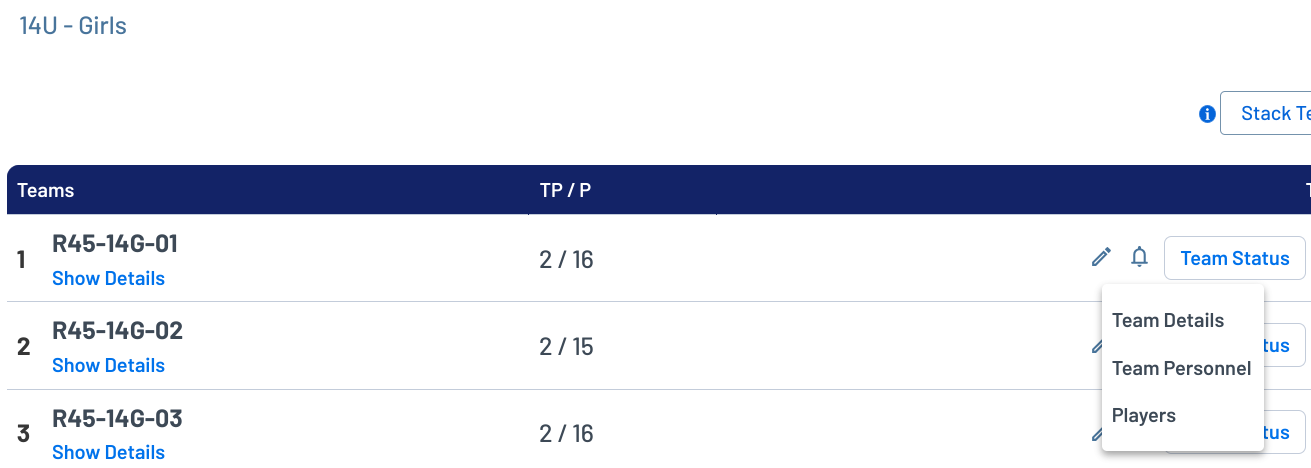Click the blue info icon beside Stack button
Image resolution: width=1311 pixels, height=468 pixels.
click(1207, 114)
